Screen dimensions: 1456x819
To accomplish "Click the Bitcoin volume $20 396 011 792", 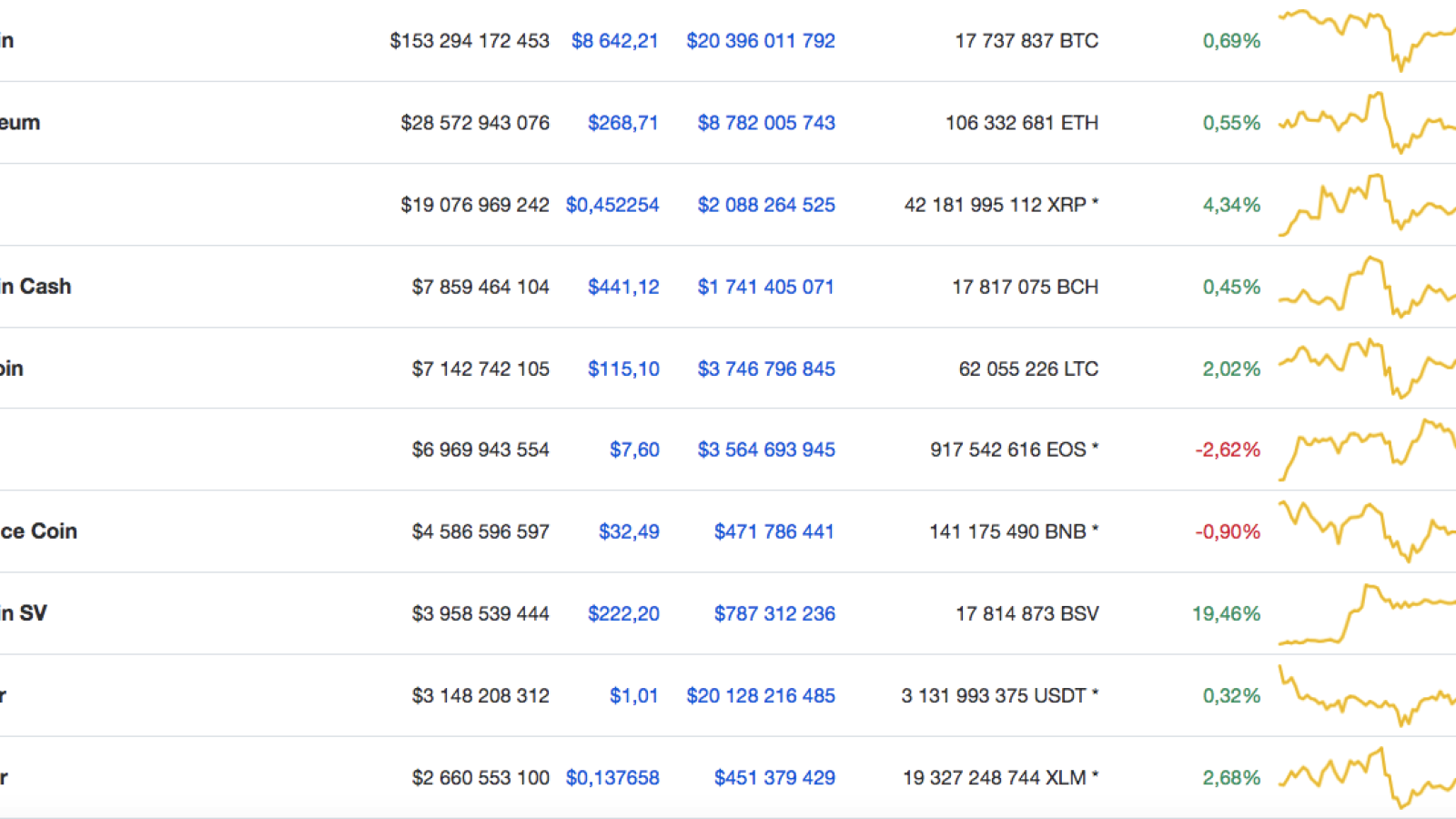I will [x=761, y=41].
